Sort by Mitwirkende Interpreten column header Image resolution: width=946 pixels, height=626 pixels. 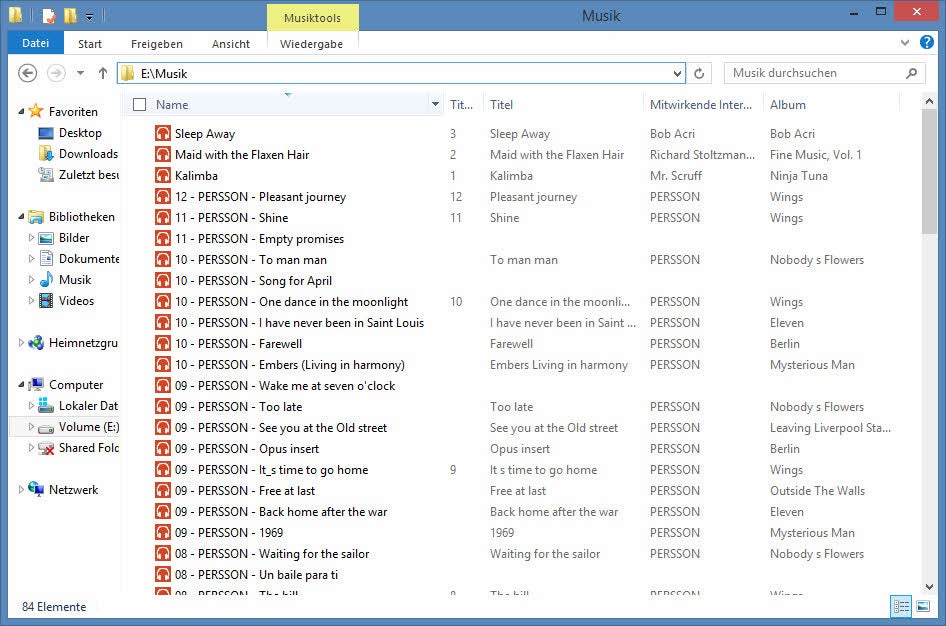[x=701, y=105]
